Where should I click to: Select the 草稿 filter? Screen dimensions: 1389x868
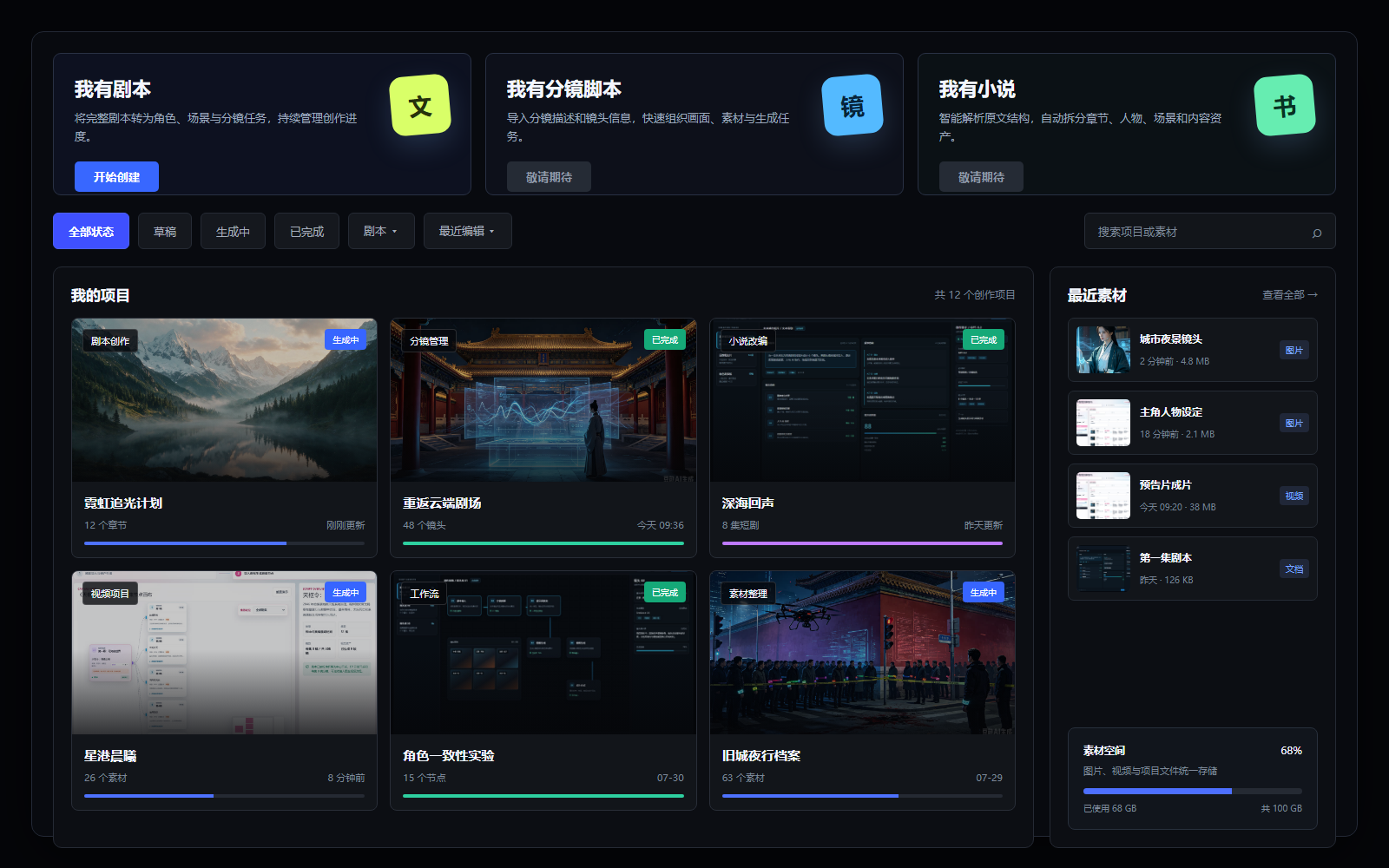(165, 232)
